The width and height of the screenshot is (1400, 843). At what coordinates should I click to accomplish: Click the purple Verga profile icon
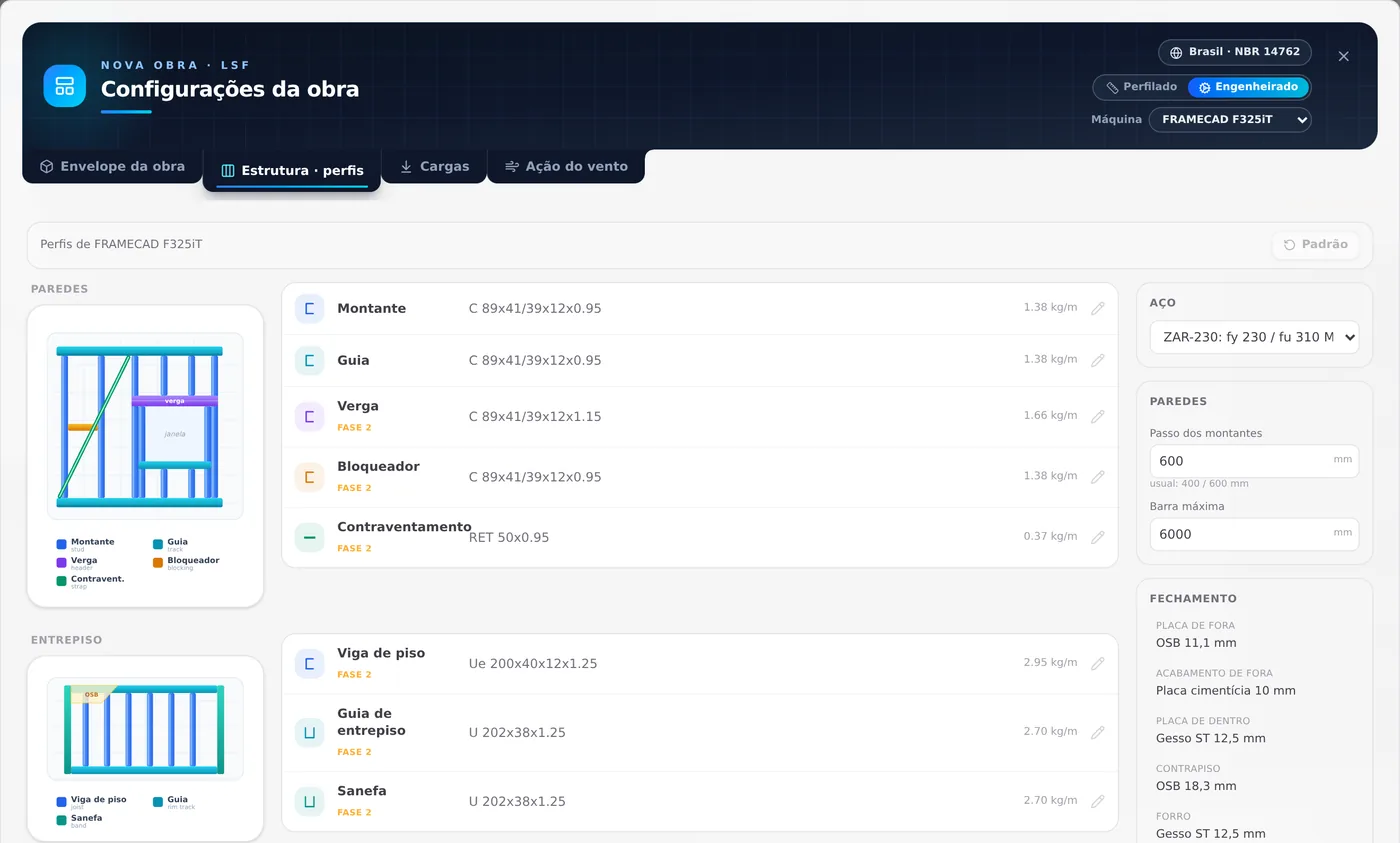coord(310,417)
